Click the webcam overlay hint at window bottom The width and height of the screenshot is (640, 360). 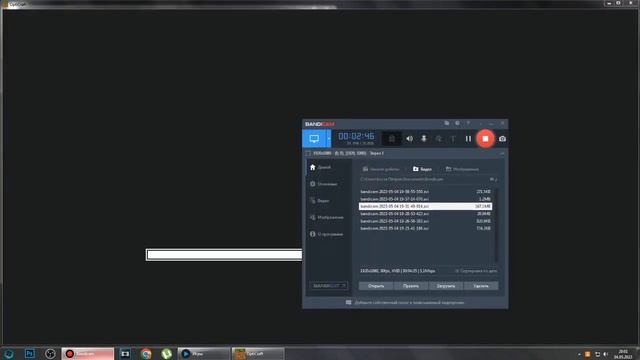click(405, 303)
